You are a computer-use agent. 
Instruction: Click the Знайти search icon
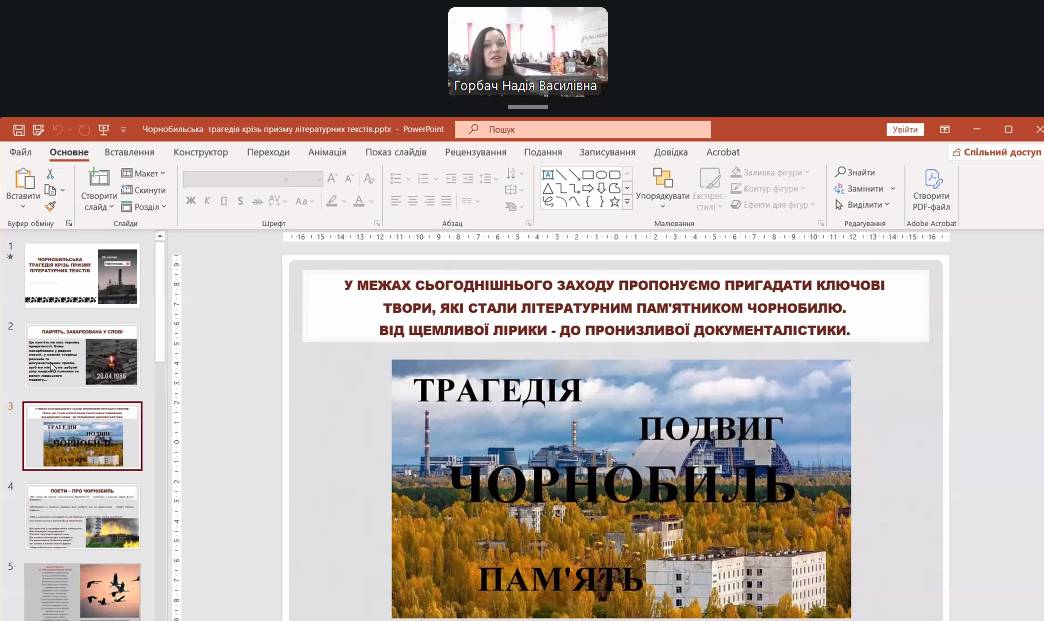[856, 173]
